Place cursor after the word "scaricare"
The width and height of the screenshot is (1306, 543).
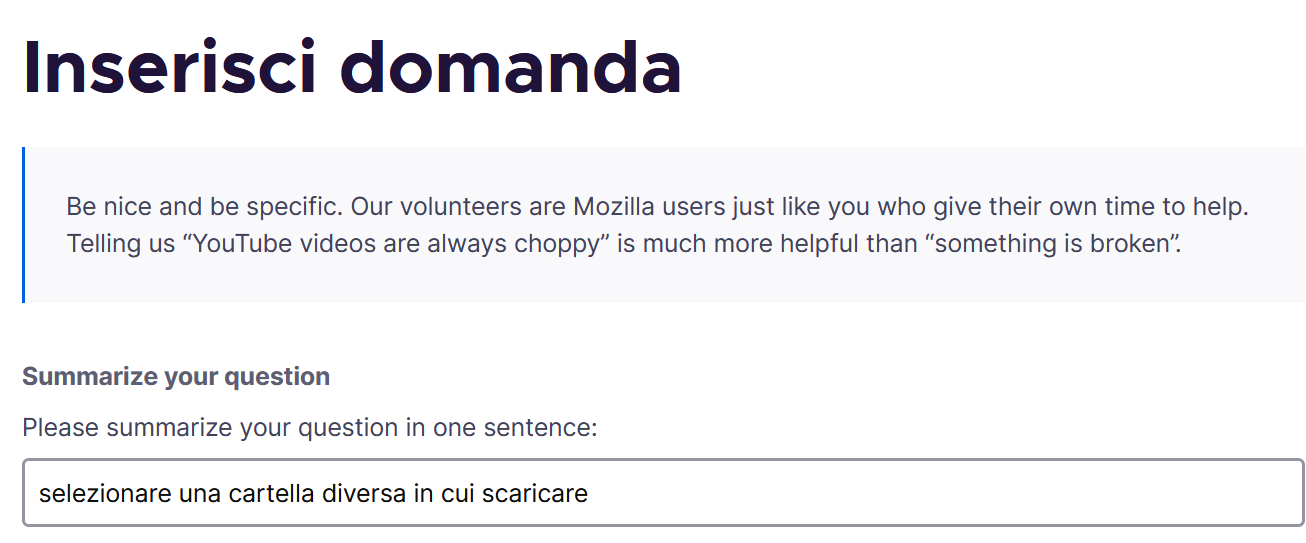tap(590, 494)
